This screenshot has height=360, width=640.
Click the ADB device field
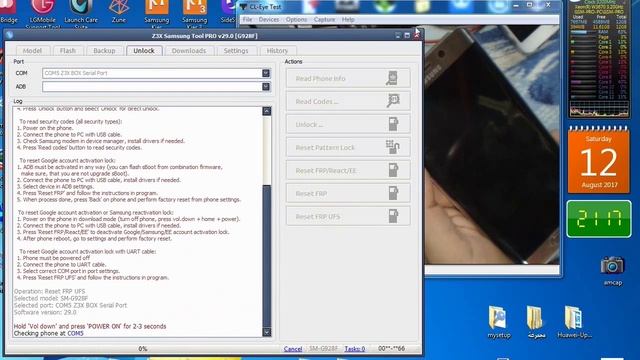(x=152, y=87)
